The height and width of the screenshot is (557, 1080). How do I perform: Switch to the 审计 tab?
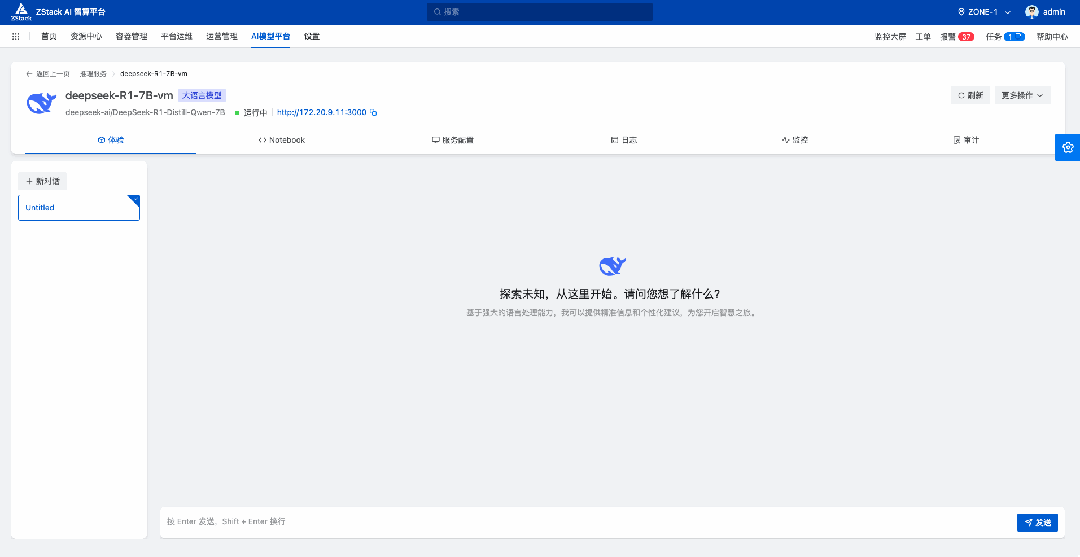point(966,140)
